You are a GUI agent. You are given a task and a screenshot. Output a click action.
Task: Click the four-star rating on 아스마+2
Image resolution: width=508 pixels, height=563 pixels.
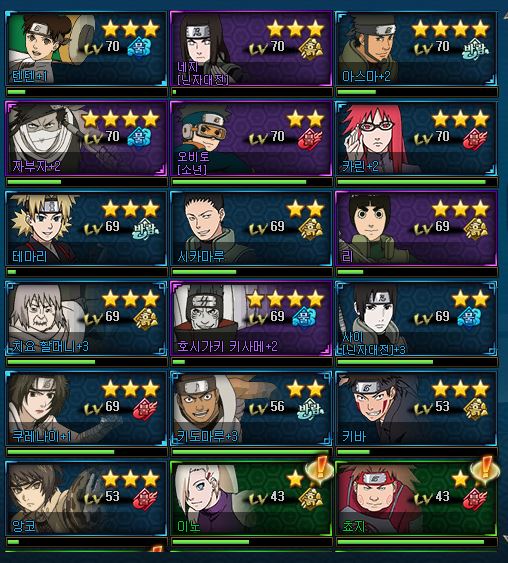coord(451,29)
